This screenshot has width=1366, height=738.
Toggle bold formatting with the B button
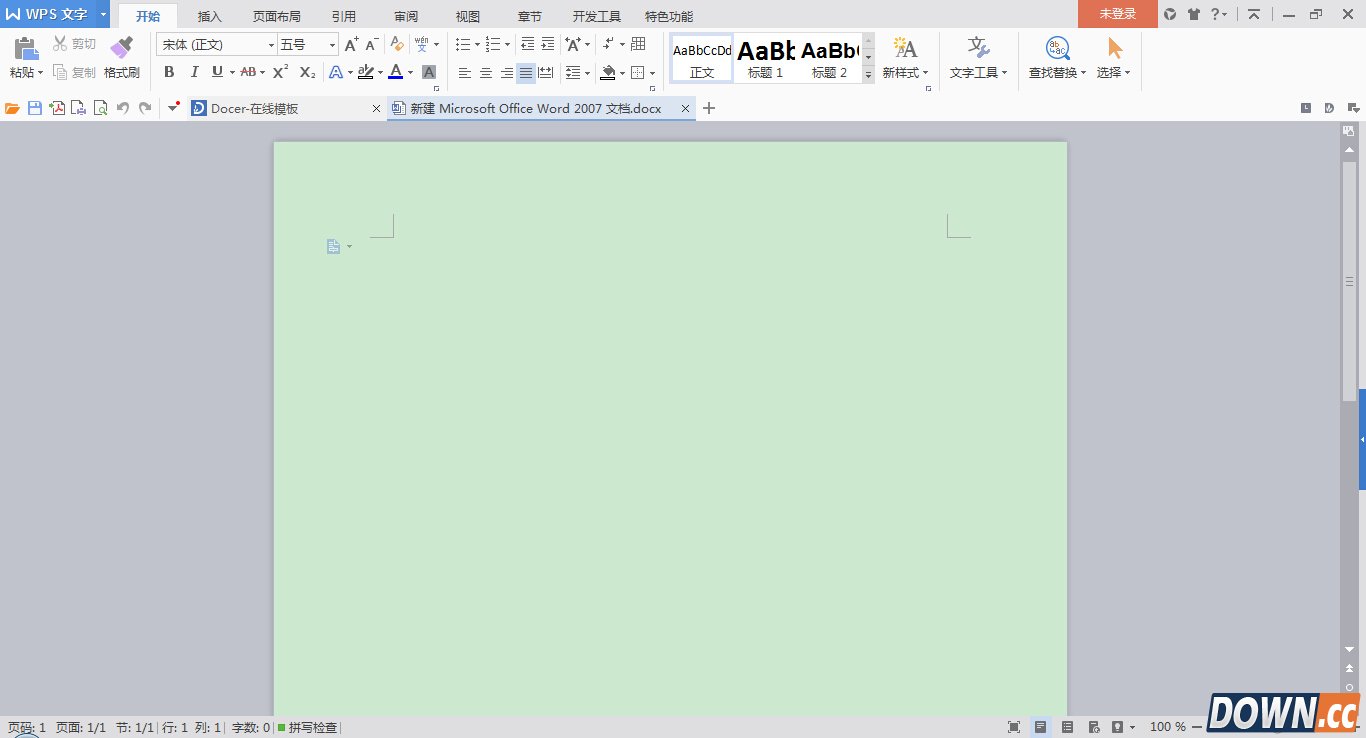point(169,72)
